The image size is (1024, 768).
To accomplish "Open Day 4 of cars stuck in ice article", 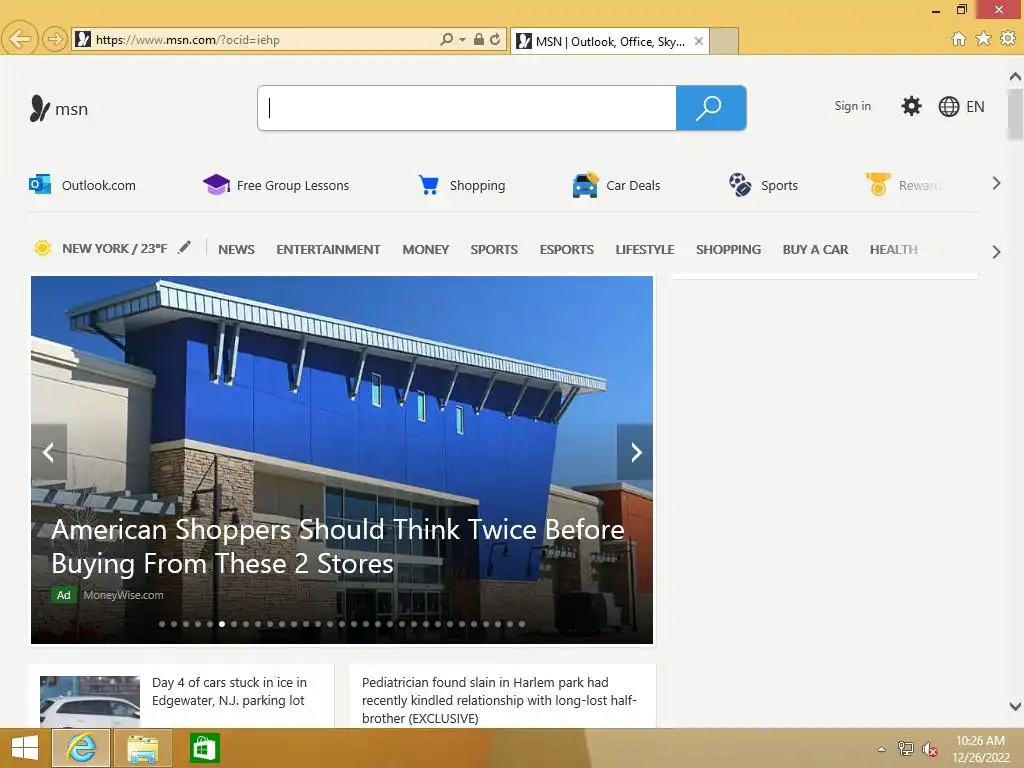I will (229, 692).
